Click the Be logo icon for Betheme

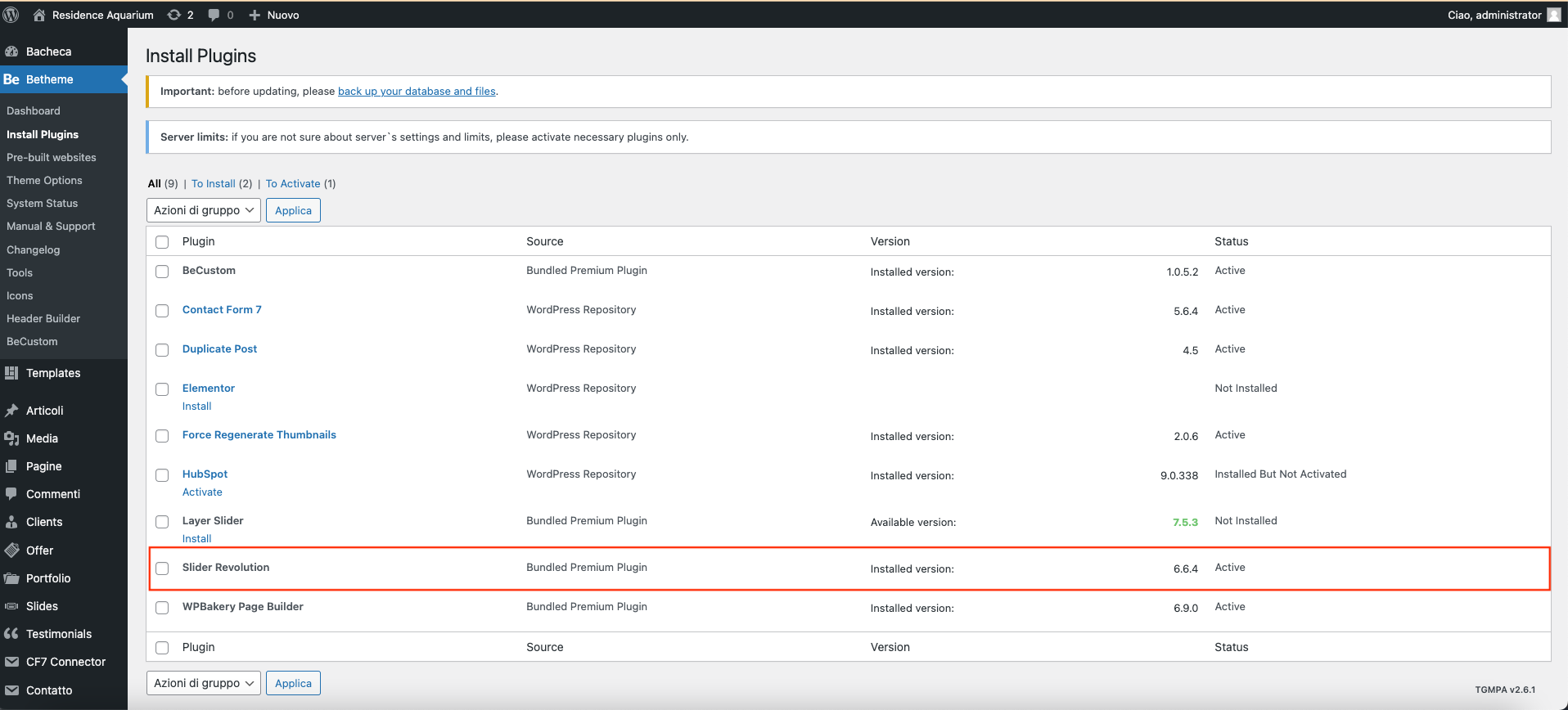point(11,79)
